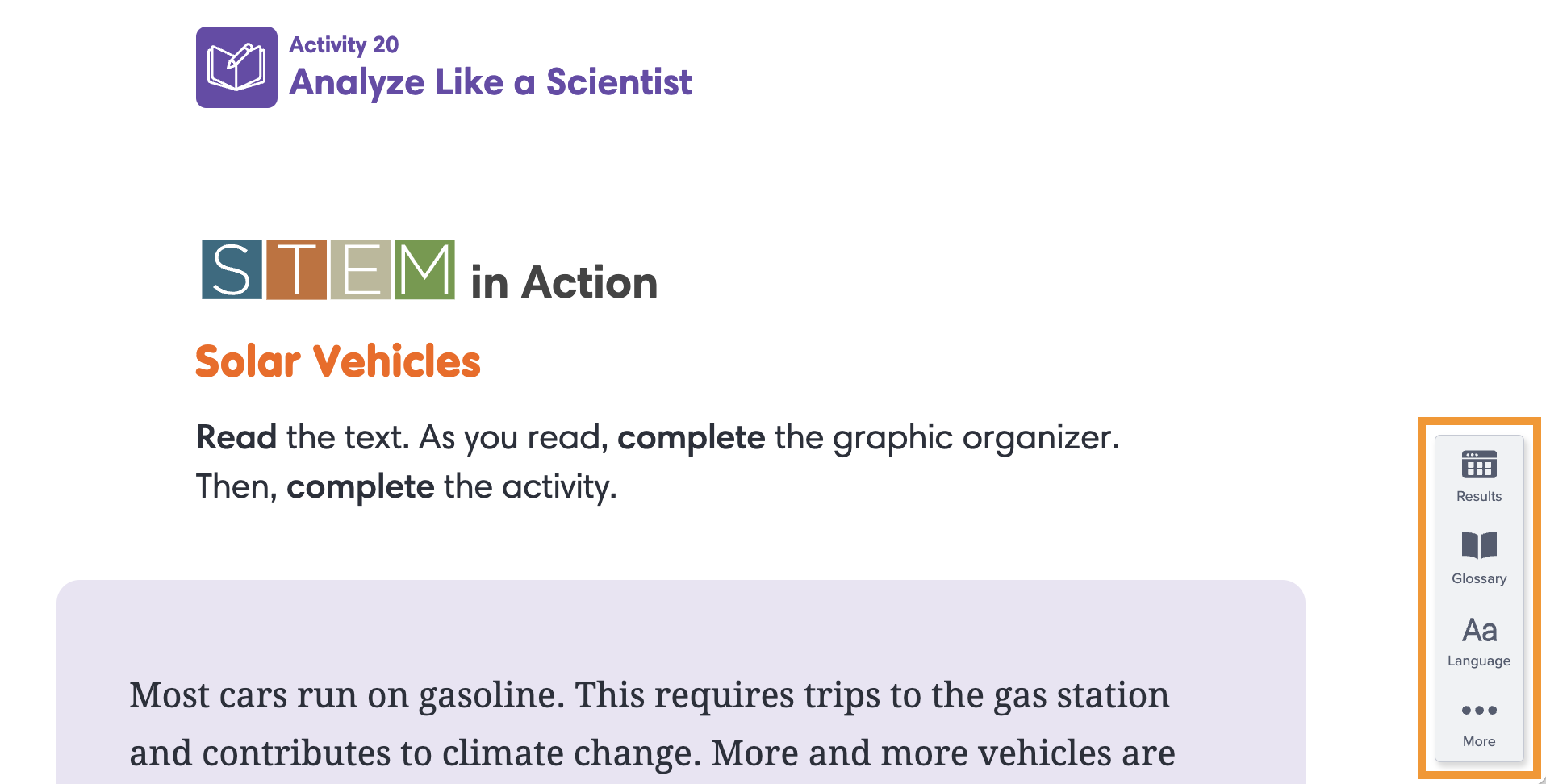
Task: Click the green M tile in STEM logo
Action: pyautogui.click(x=424, y=269)
